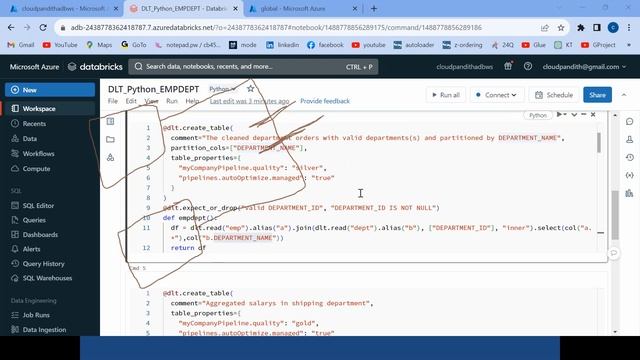The width and height of the screenshot is (640, 360).
Task: Open Recents in the sidebar
Action: [x=34, y=124]
